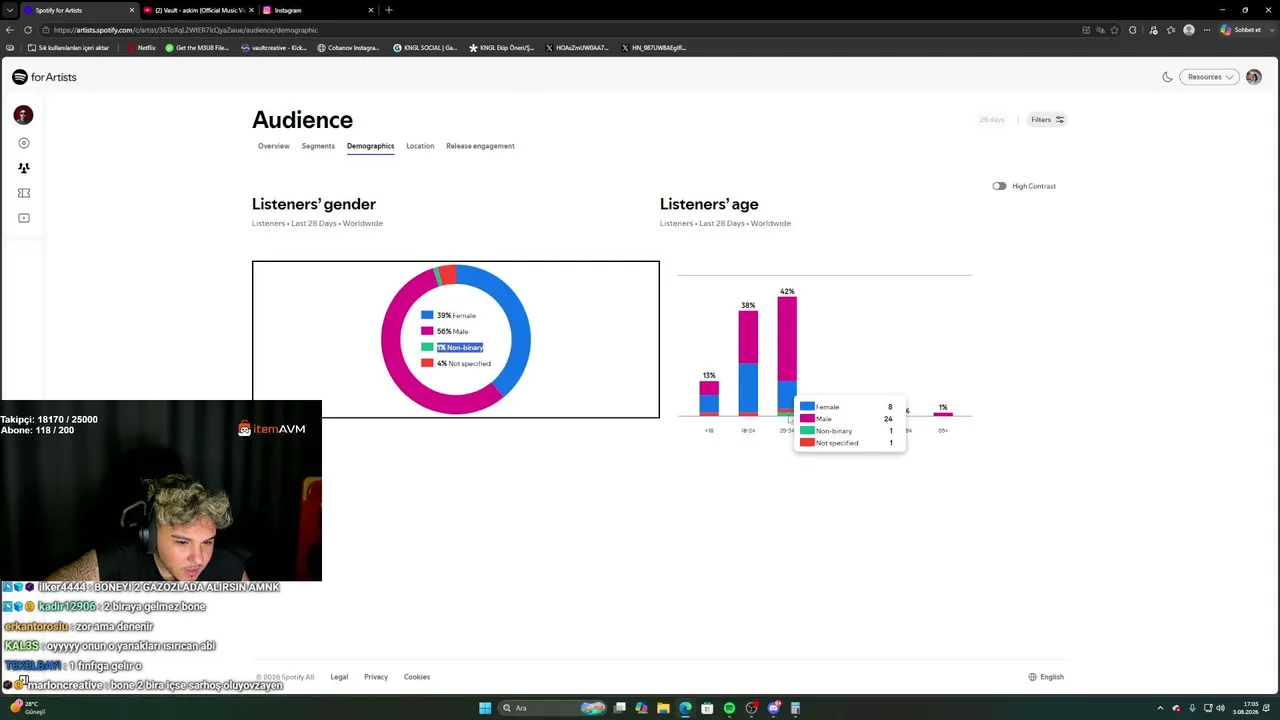Click the Windows taskbar search box
The width and height of the screenshot is (1280, 720).
(x=553, y=708)
